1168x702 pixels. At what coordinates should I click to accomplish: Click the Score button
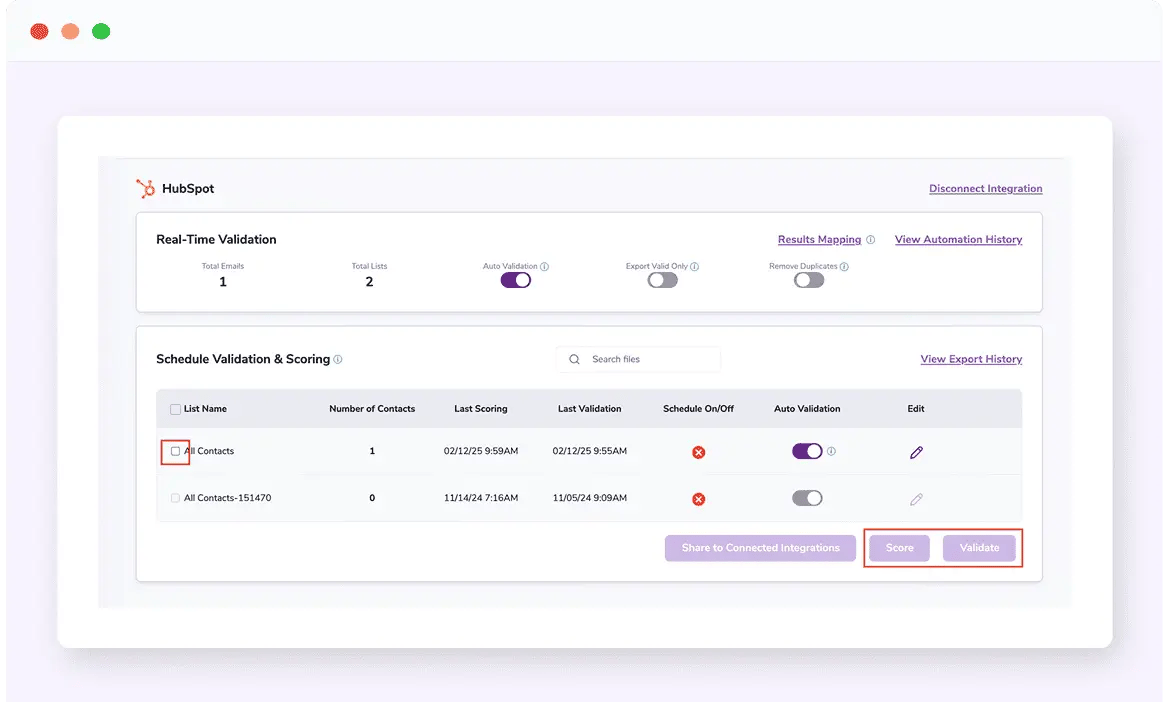coord(898,547)
